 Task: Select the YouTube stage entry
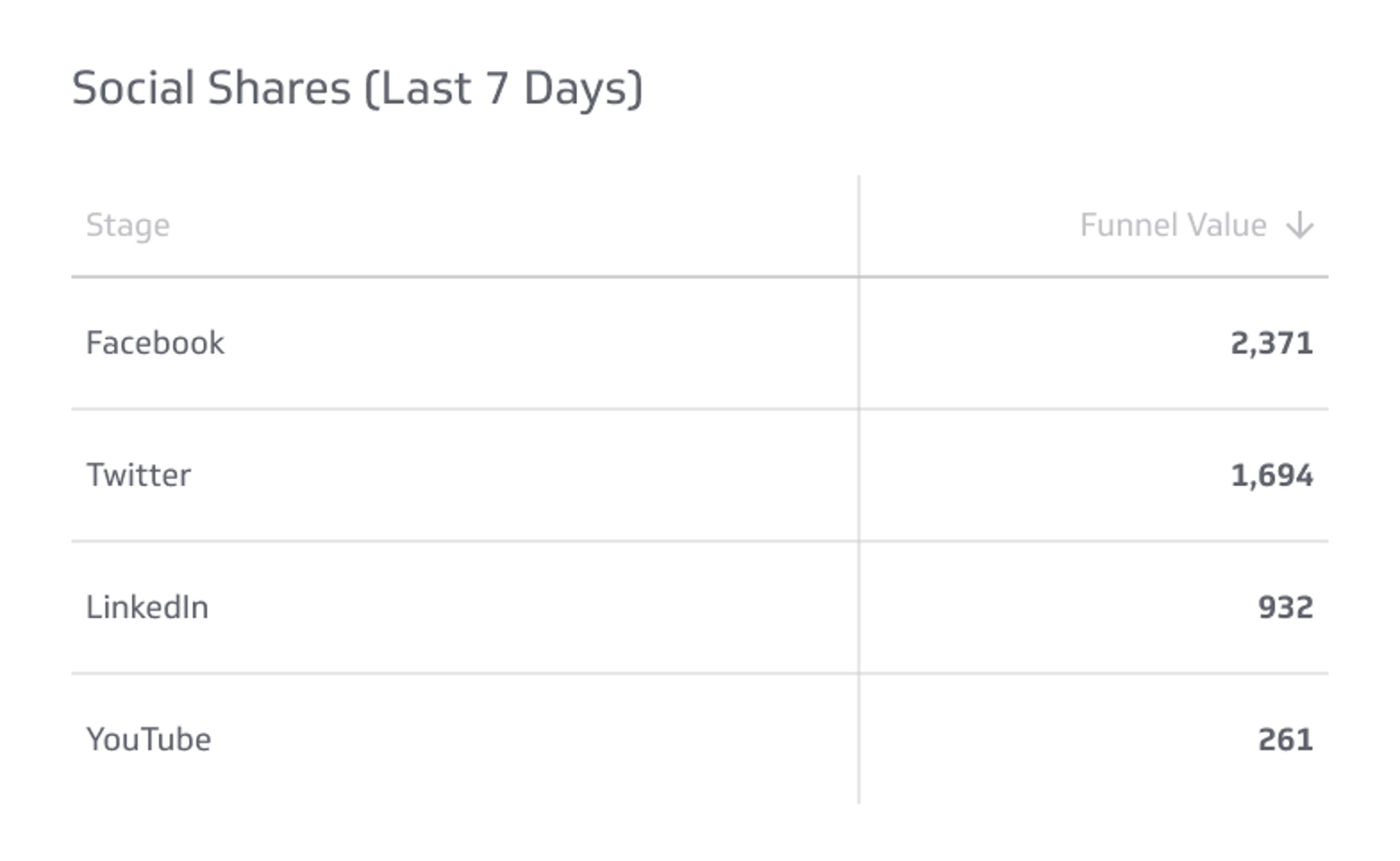click(x=148, y=739)
